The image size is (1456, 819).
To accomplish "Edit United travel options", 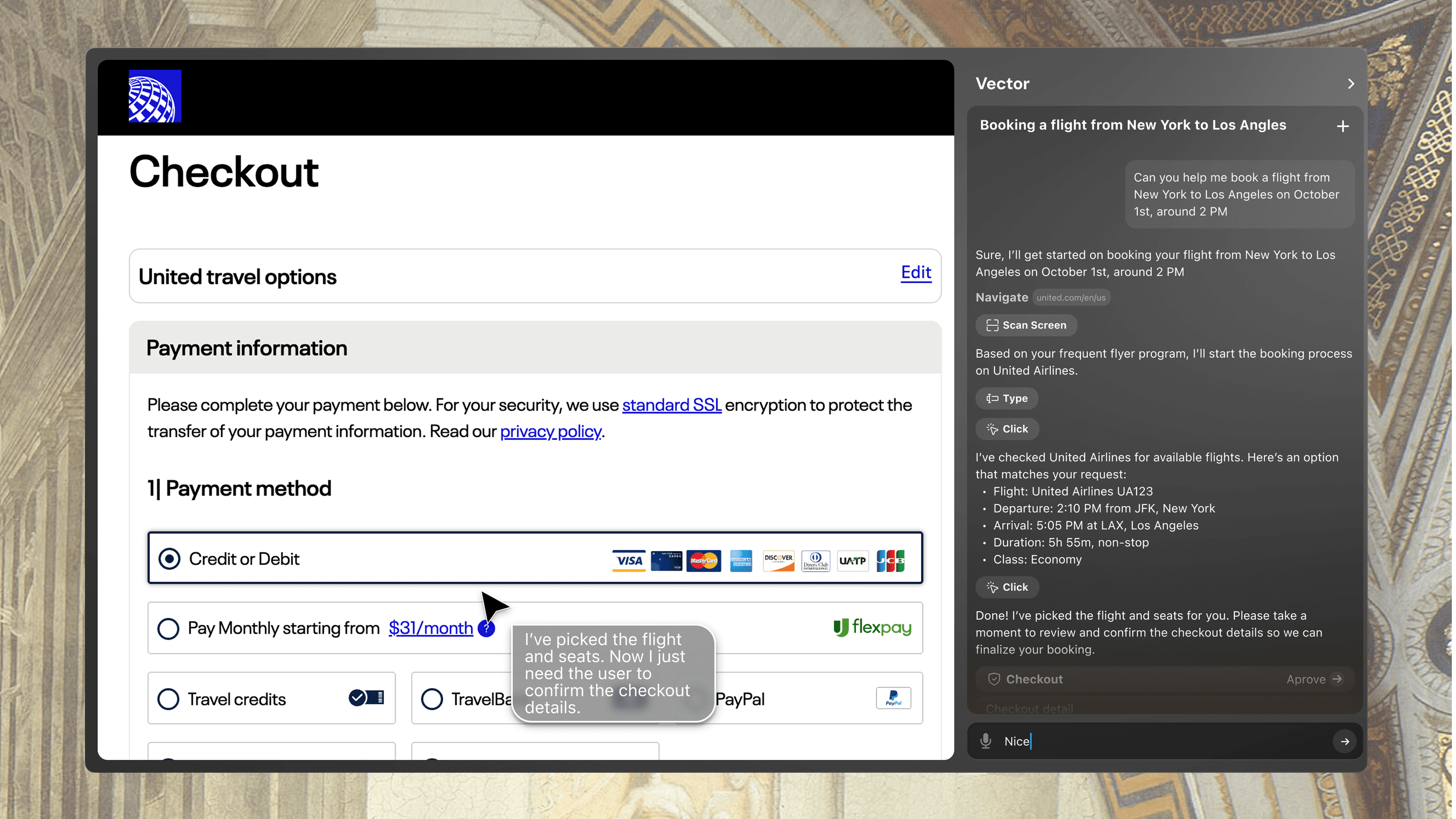I will click(916, 273).
